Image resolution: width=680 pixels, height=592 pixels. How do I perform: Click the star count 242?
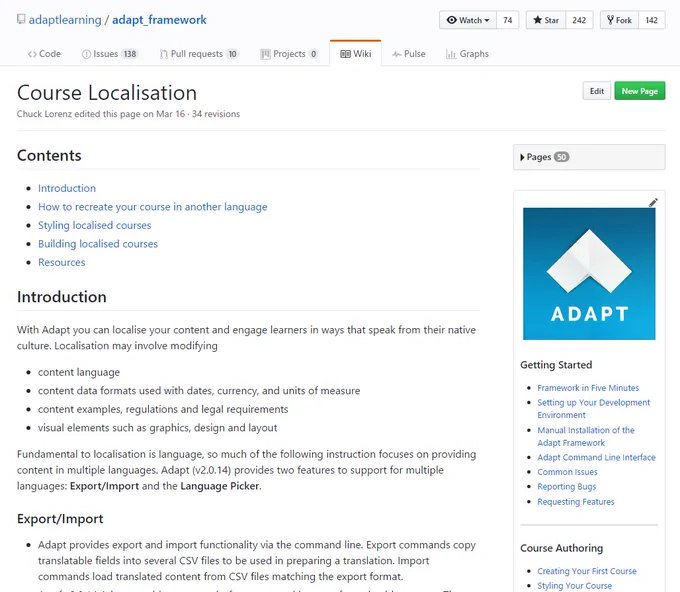click(579, 20)
